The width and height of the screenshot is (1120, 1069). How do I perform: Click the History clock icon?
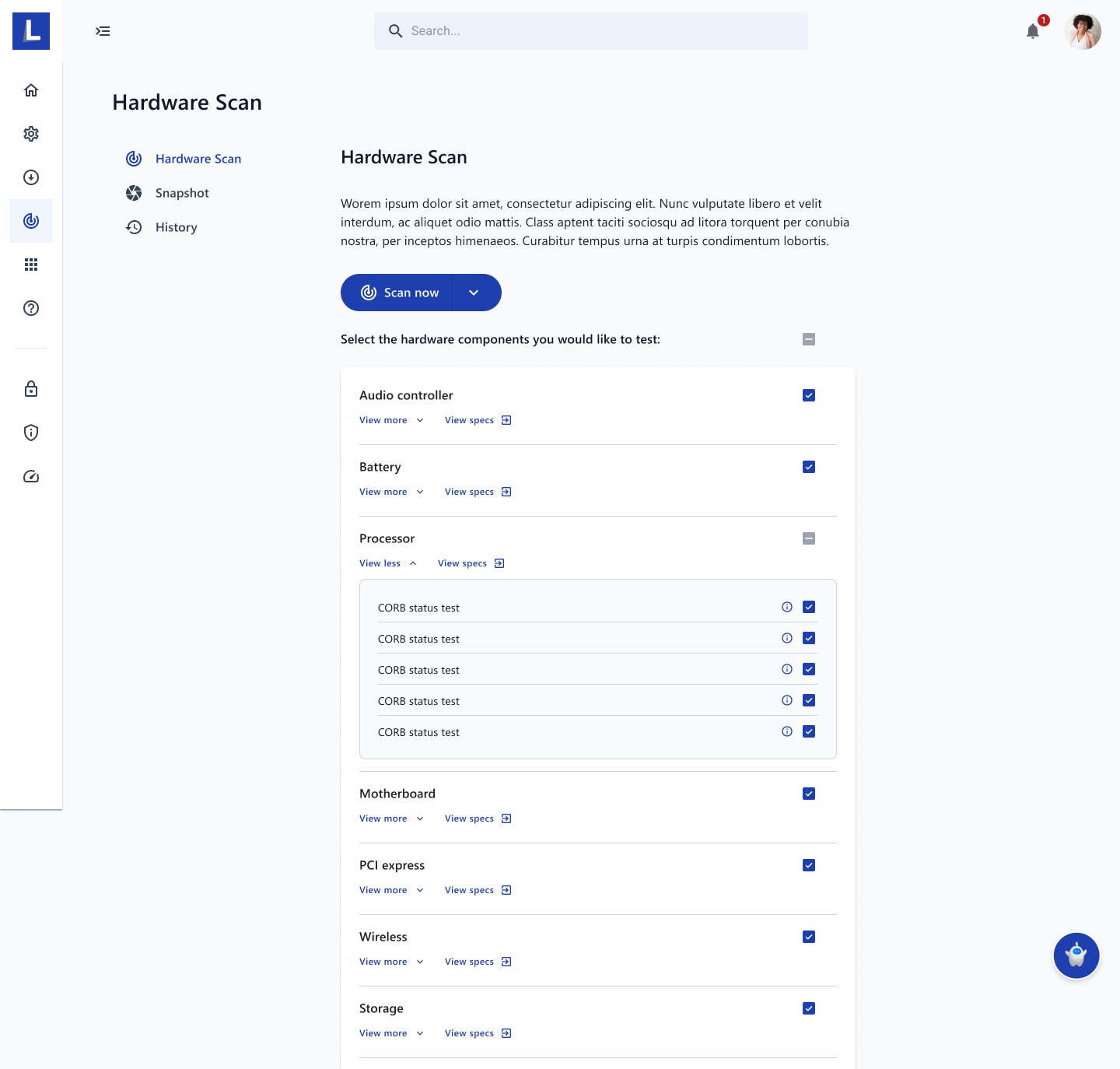coord(134,227)
